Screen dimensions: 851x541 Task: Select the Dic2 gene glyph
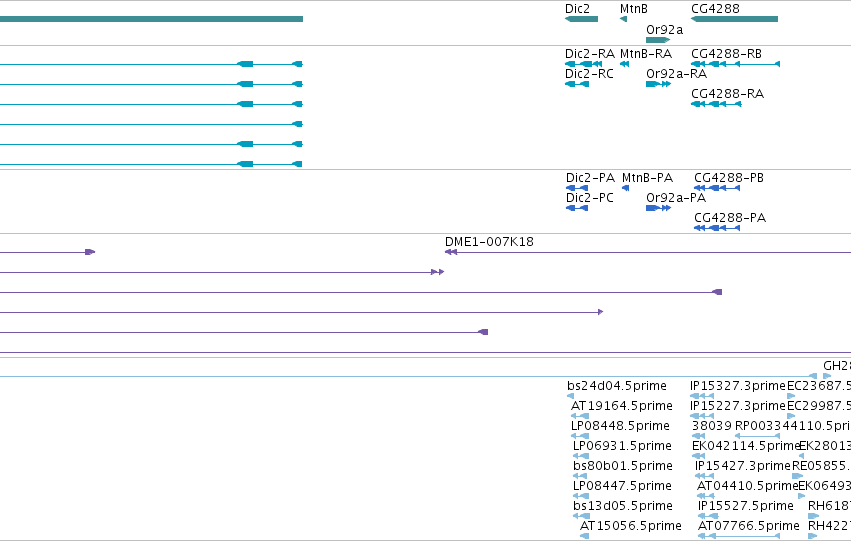581,19
